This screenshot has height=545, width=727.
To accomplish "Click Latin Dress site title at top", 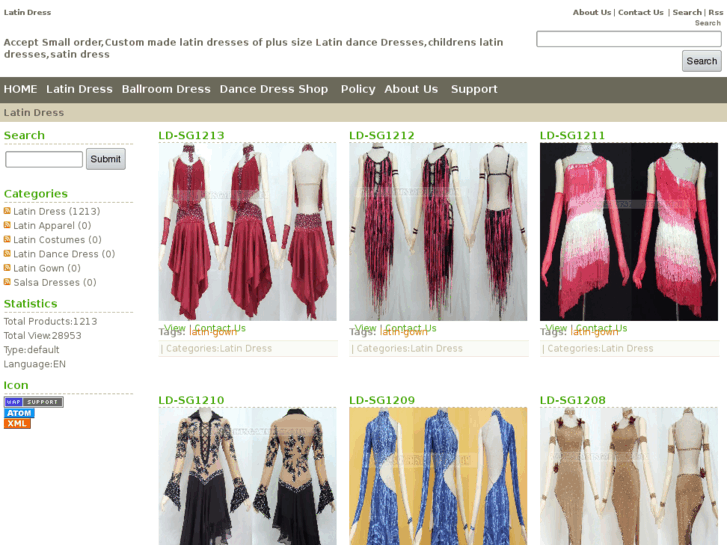I will [x=27, y=13].
